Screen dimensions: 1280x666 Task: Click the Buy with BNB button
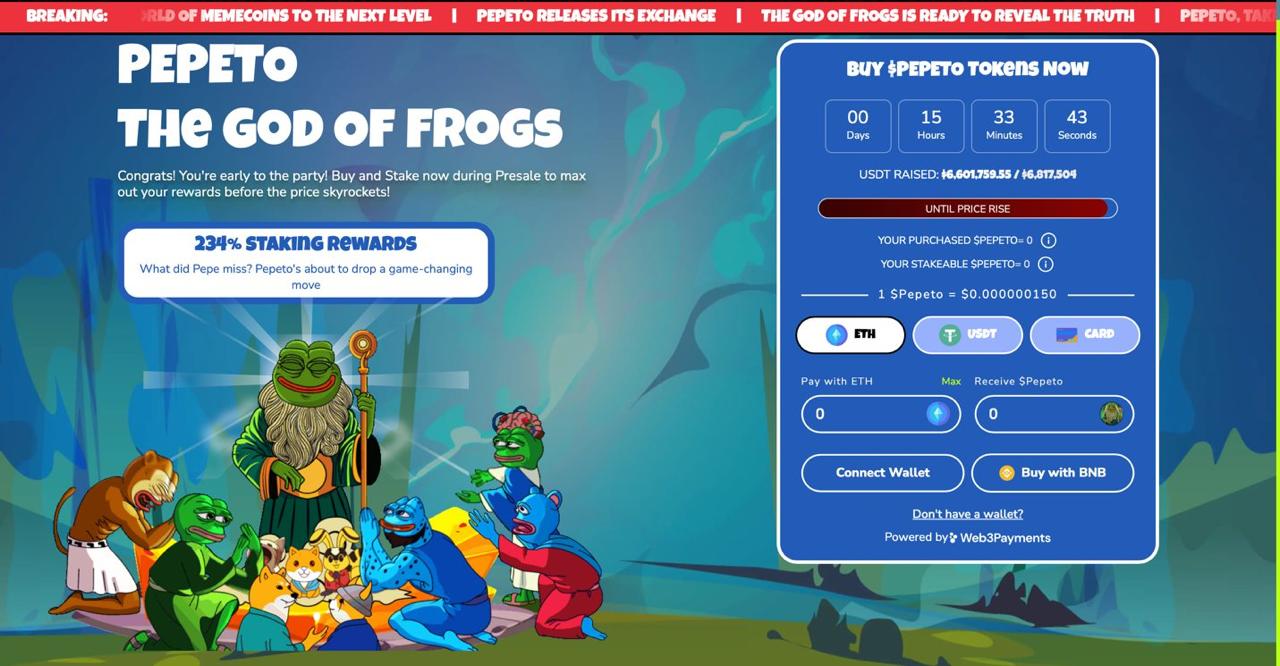pos(1053,473)
